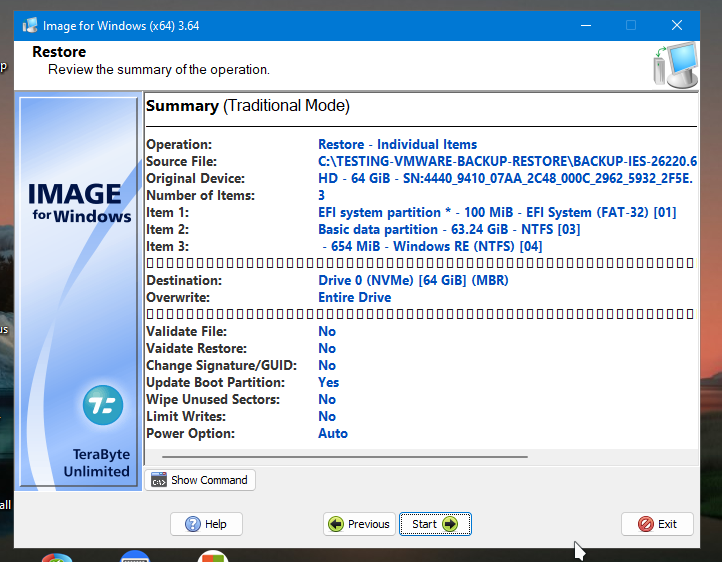Click the Show Command button
Image resolution: width=722 pixels, height=562 pixels.
200,480
